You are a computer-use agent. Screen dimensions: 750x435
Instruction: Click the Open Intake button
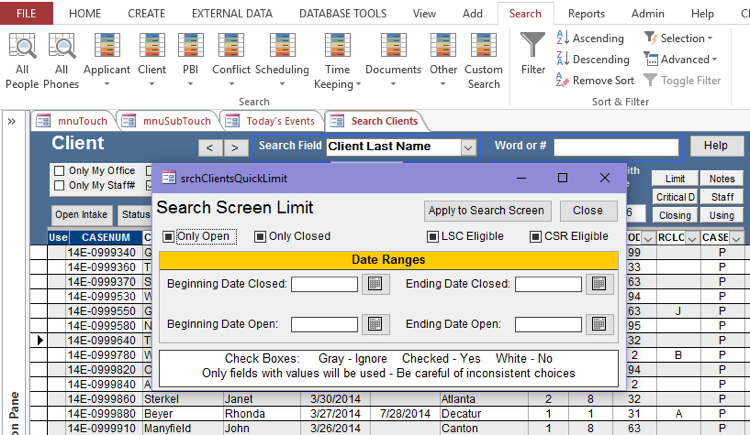pyautogui.click(x=81, y=215)
